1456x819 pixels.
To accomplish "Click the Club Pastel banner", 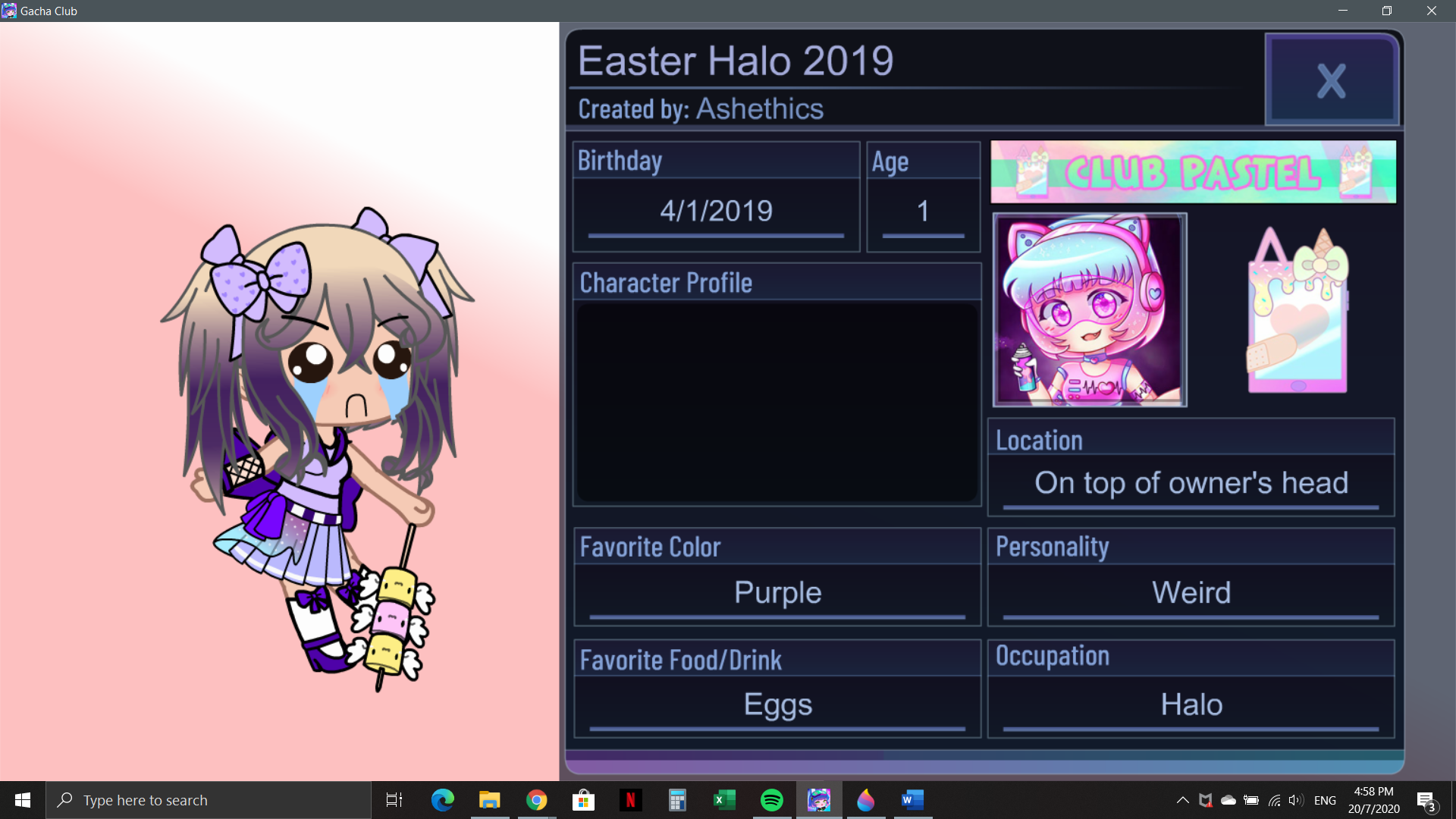I will [x=1193, y=172].
